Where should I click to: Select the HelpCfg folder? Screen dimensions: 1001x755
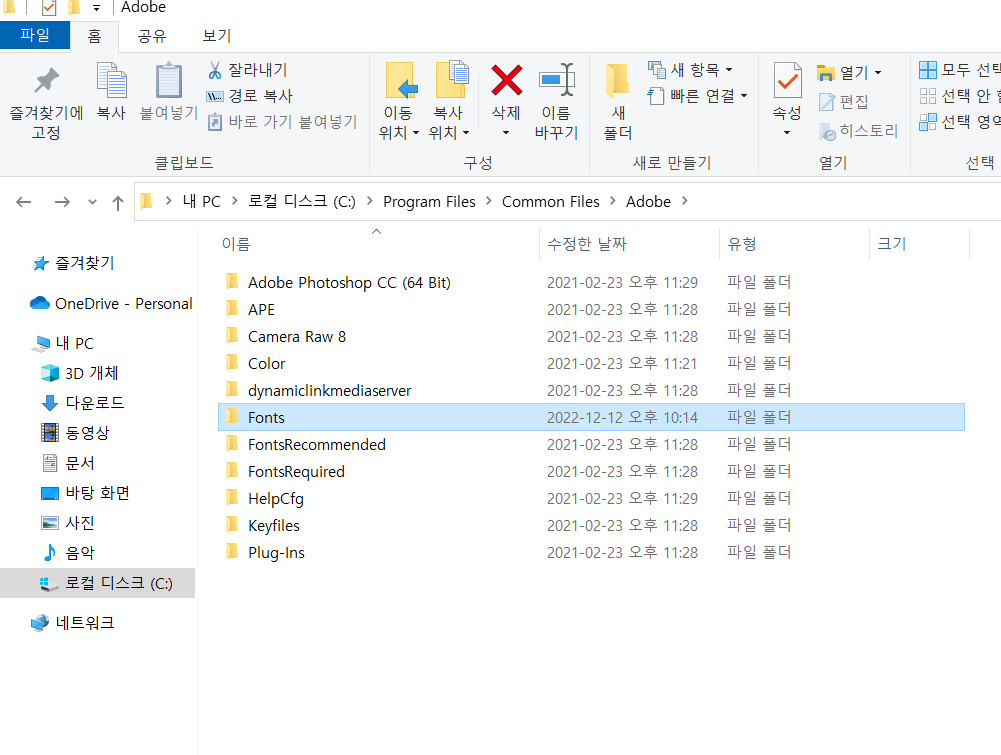(591, 498)
